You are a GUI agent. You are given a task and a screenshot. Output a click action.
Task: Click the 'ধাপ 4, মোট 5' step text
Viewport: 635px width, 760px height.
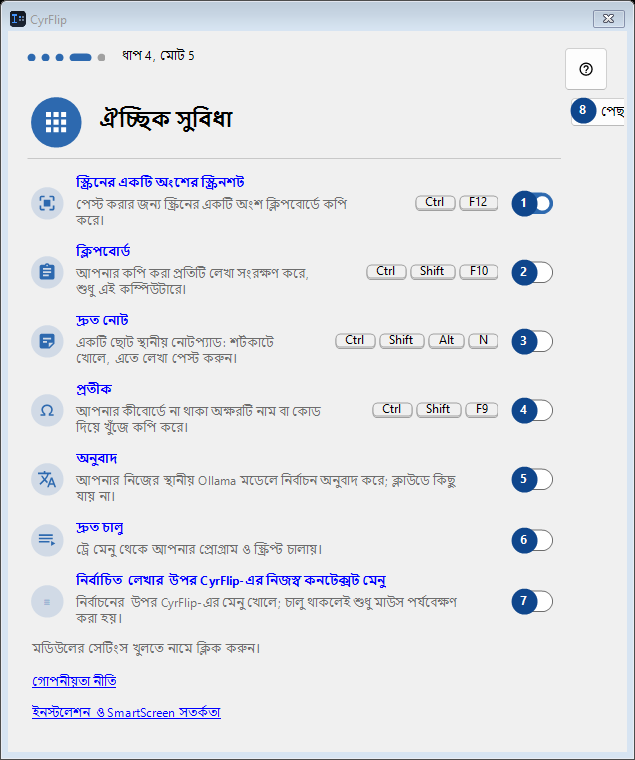[158, 56]
